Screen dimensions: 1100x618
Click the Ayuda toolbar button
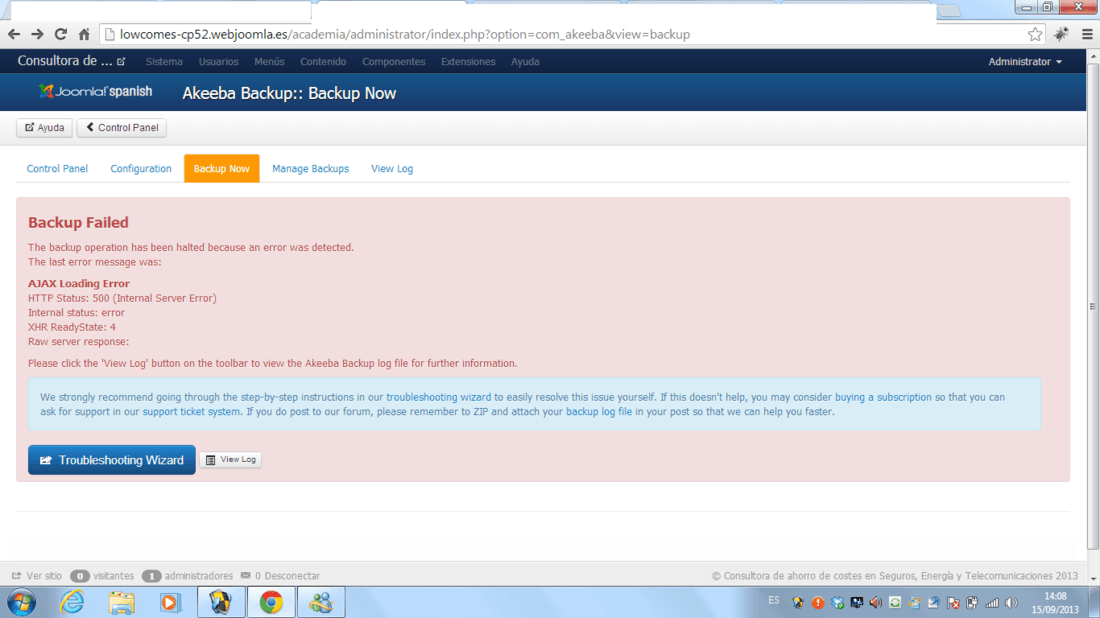coord(44,128)
